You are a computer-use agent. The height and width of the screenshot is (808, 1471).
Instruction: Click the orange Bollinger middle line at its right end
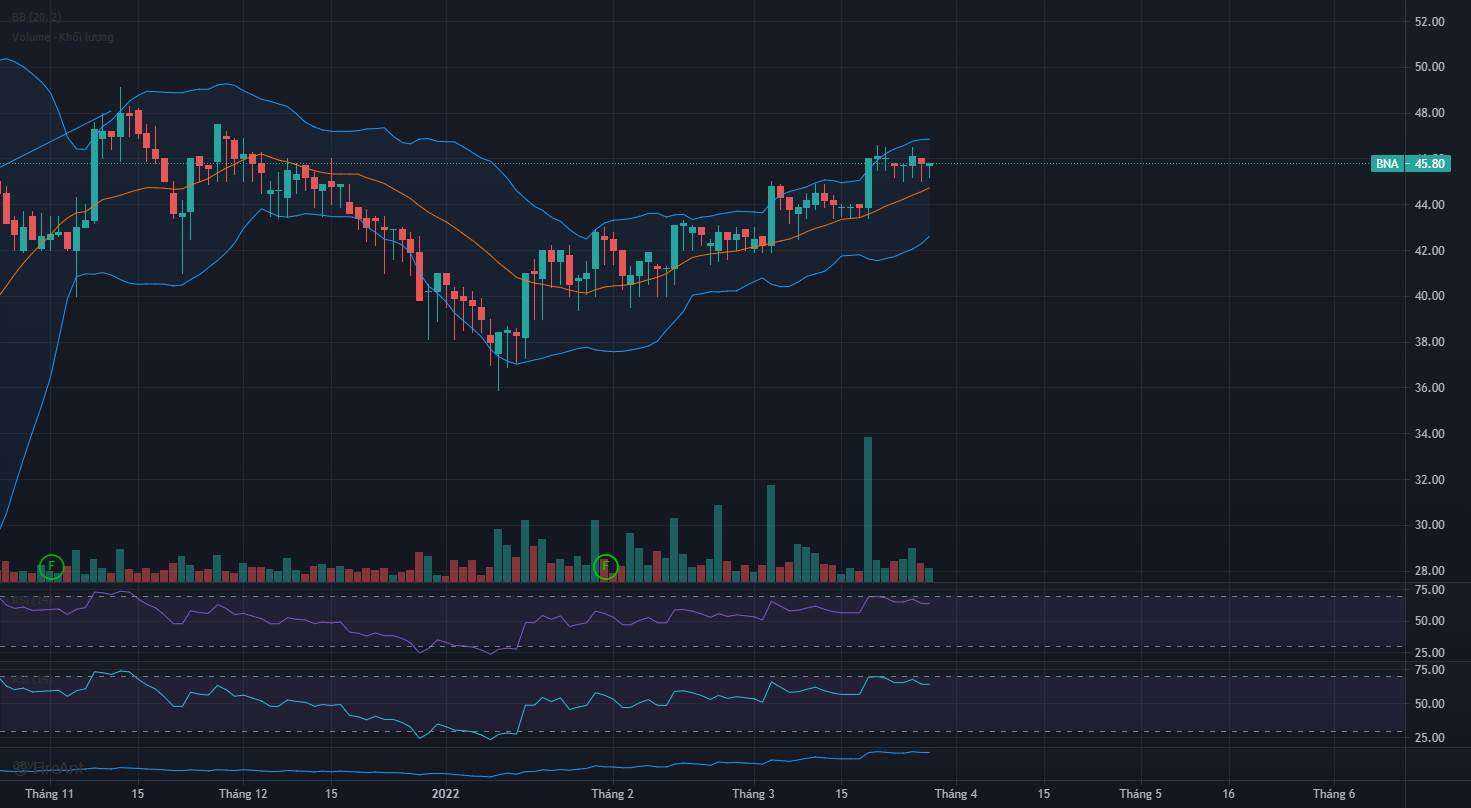928,188
